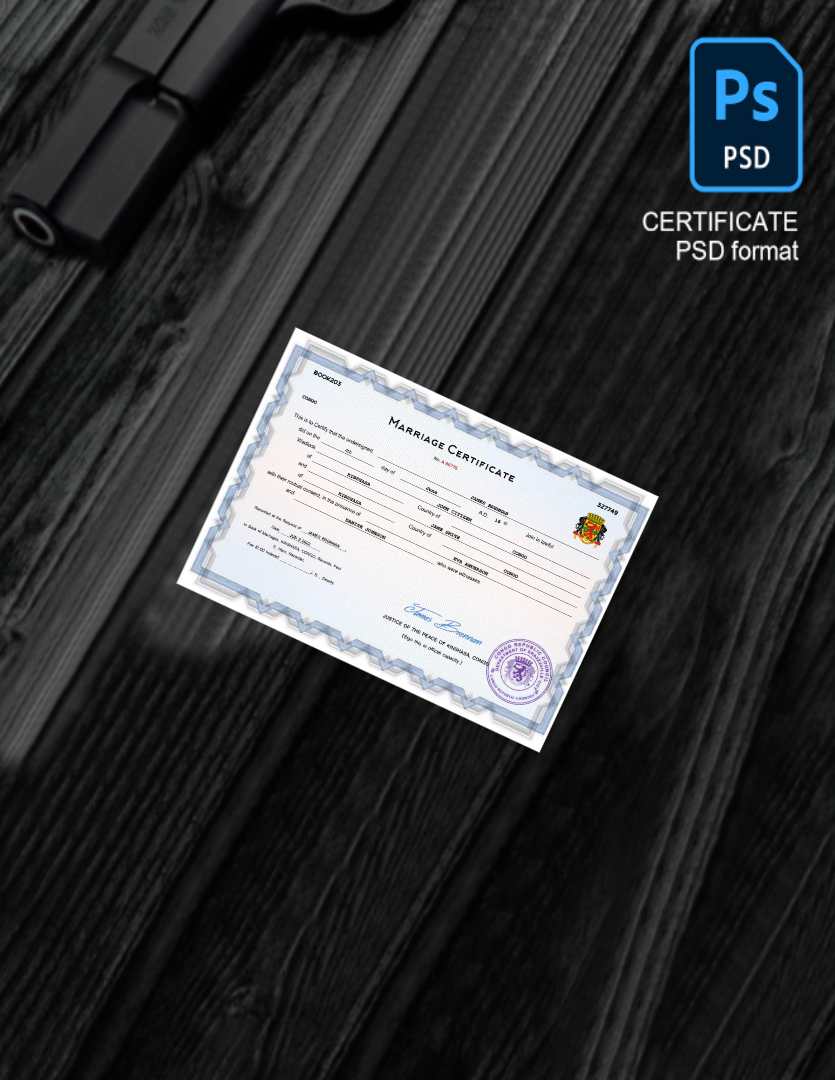
Task: Click the "PSD format" caption text
Action: pyautogui.click(x=736, y=251)
